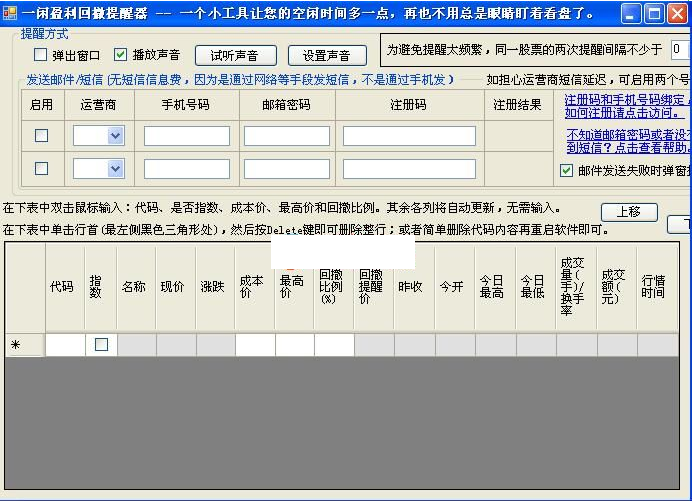This screenshot has width=694, height=501.
Task: Tick the 指数 checkbox in grid row
Action: pos(101,345)
